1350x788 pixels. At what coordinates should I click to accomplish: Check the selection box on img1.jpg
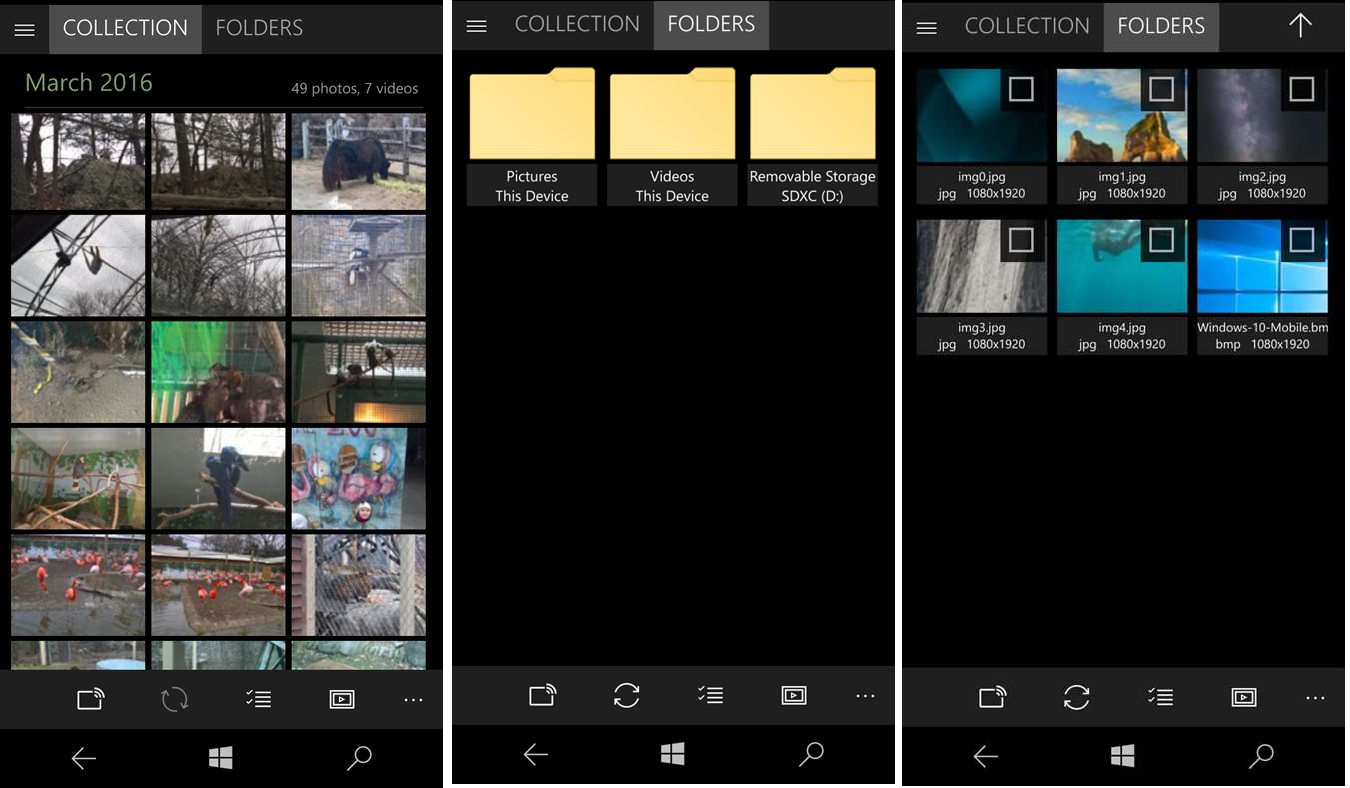pyautogui.click(x=1161, y=90)
